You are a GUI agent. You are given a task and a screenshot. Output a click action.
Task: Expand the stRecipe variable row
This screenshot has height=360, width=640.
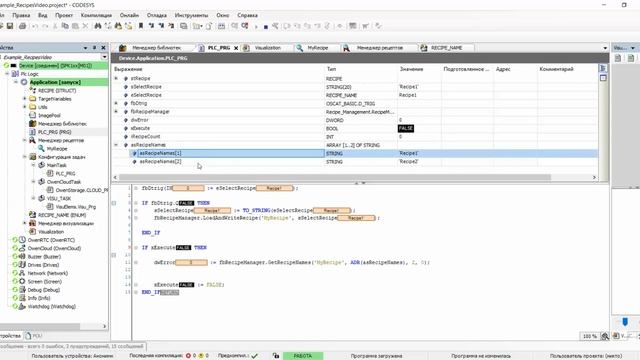coord(116,78)
